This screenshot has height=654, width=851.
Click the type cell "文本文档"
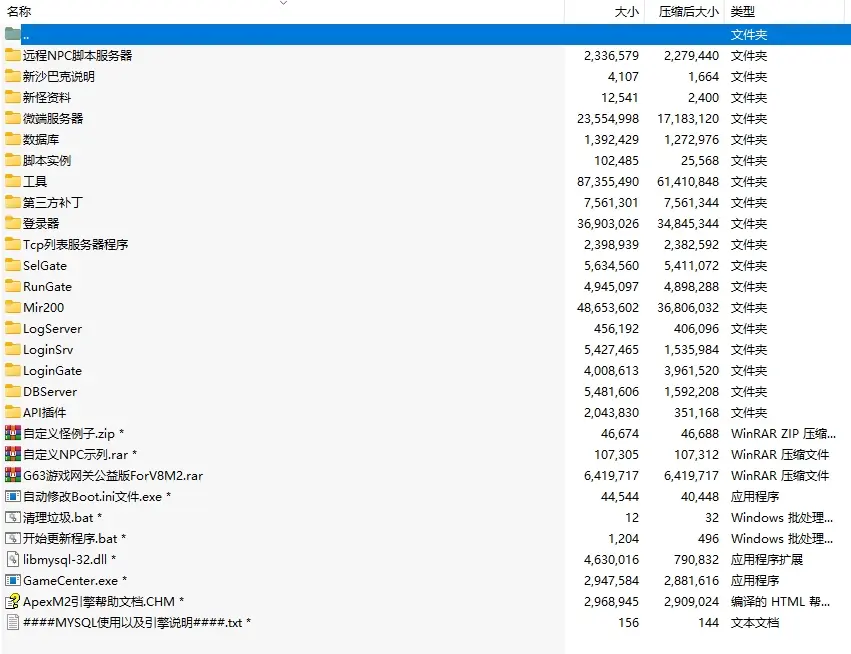coord(755,623)
